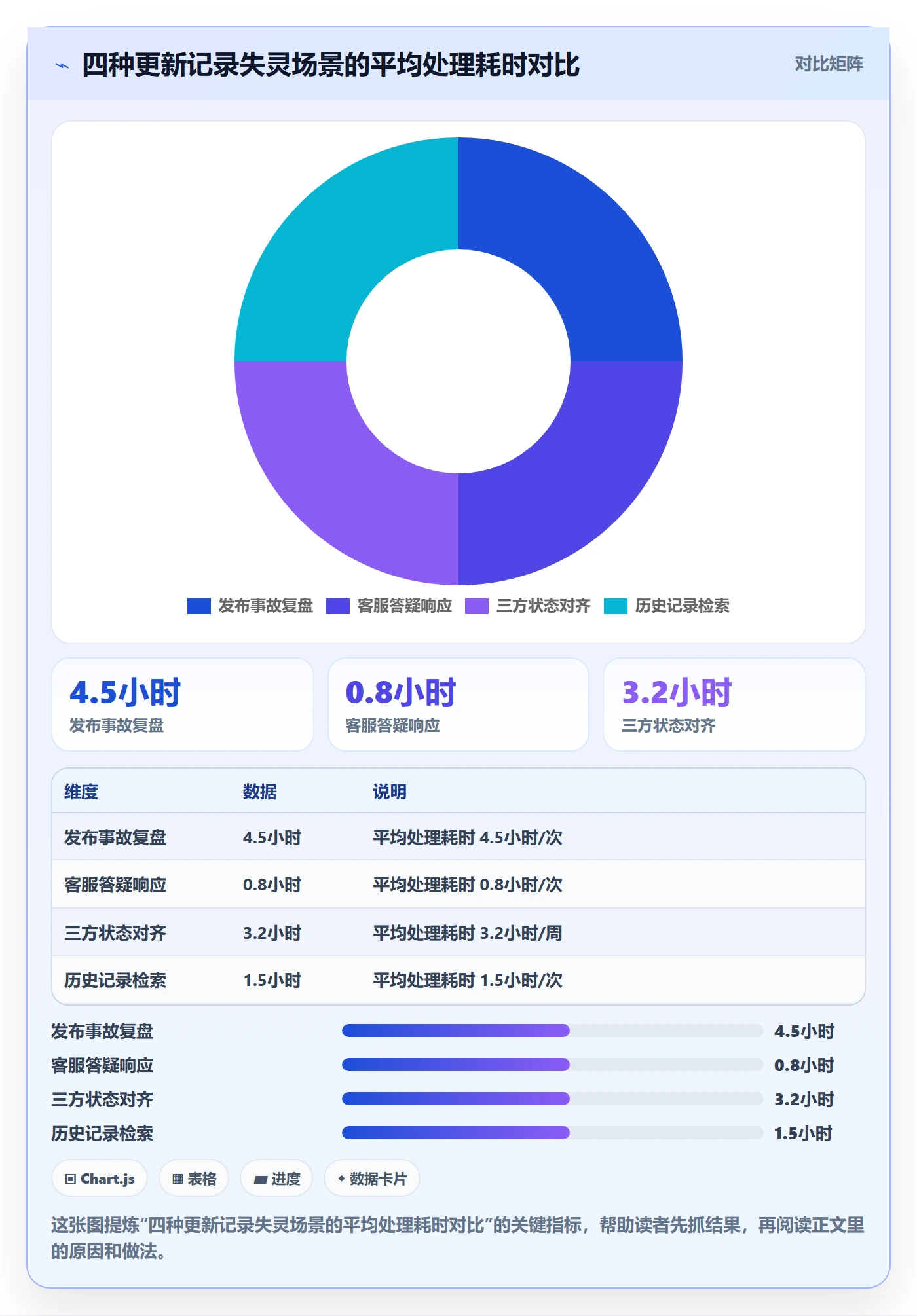Image resolution: width=917 pixels, height=1316 pixels.
Task: Open the 4.5小时 发布事故复盘 stat card
Action: point(183,704)
